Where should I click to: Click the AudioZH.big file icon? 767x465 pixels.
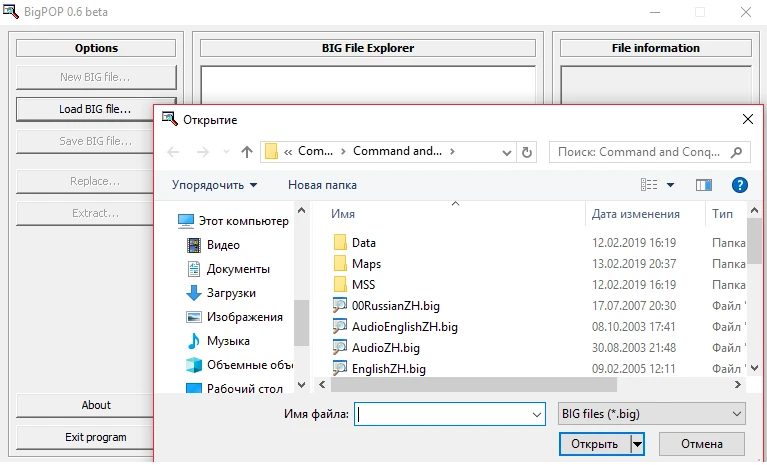(339, 348)
